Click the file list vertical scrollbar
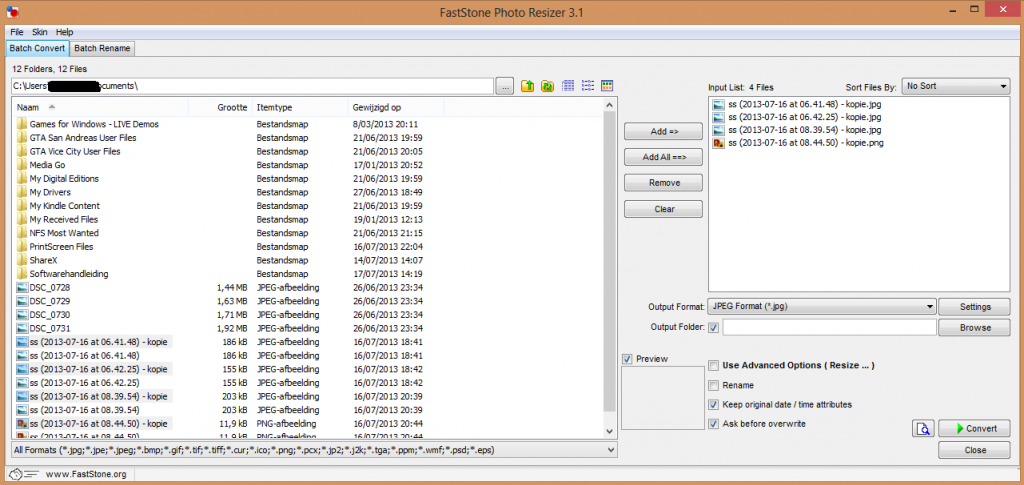 click(x=610, y=261)
